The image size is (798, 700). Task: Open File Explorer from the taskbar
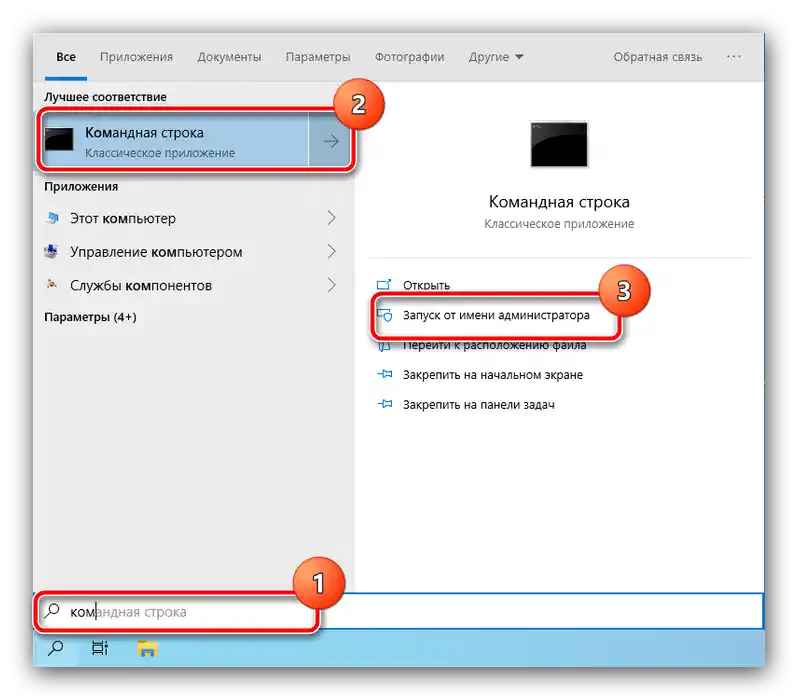tap(147, 649)
